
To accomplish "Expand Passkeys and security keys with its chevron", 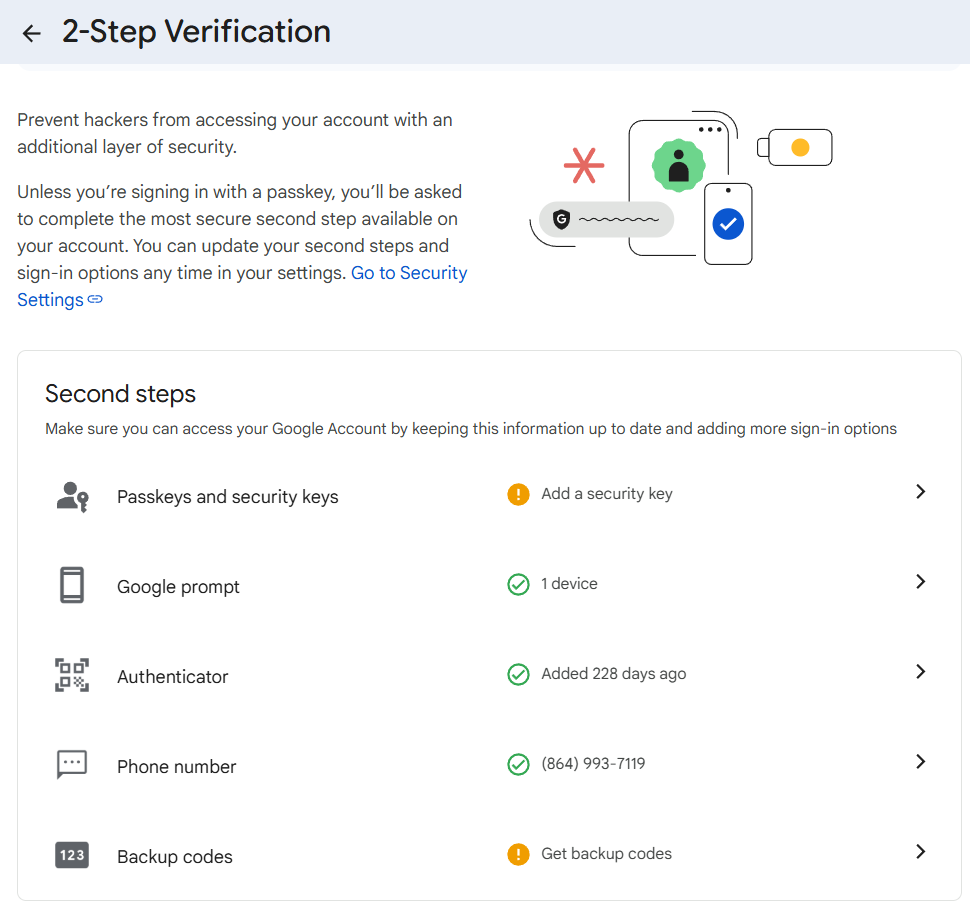I will click(x=921, y=491).
